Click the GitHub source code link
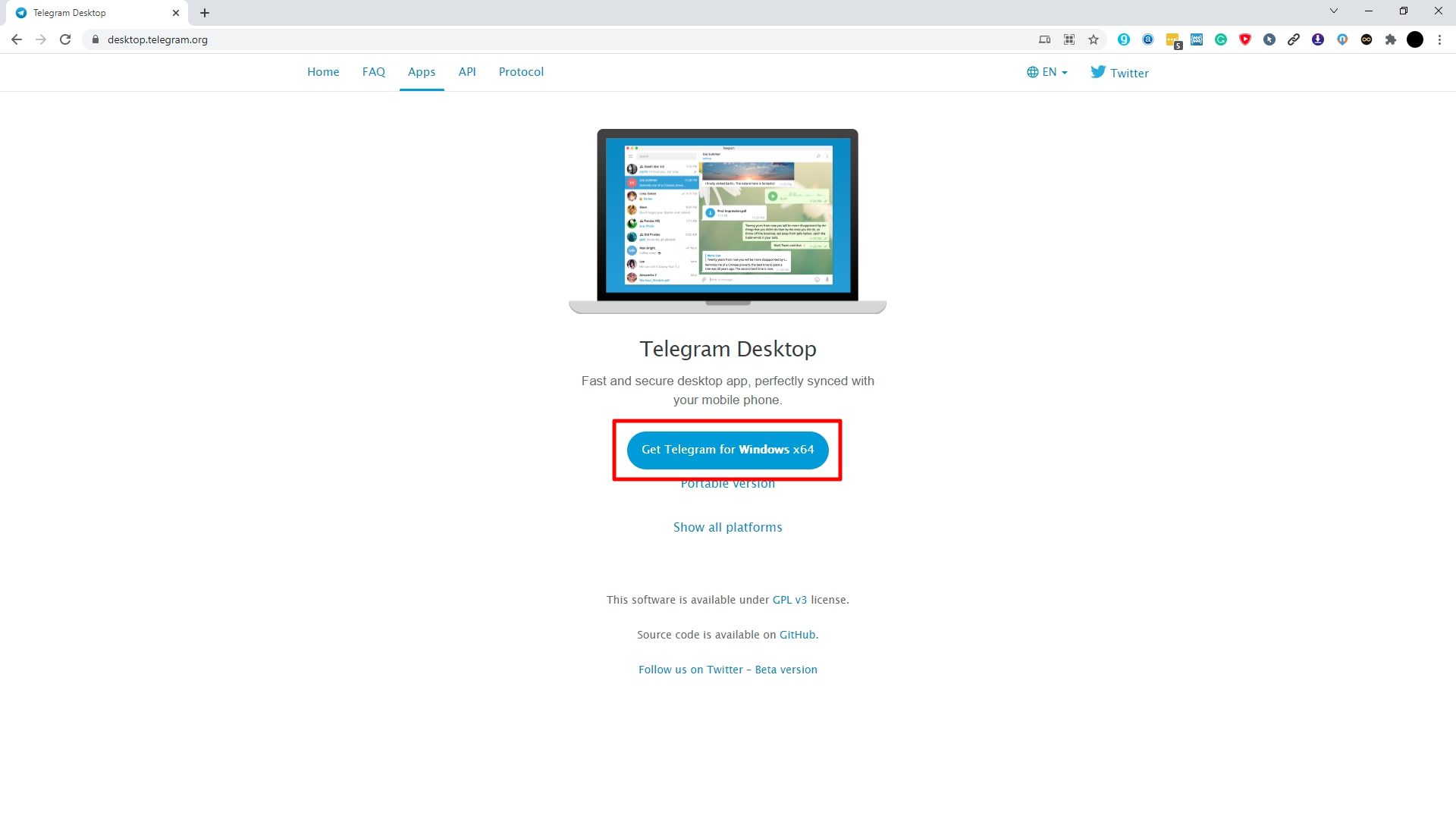The height and width of the screenshot is (819, 1456). [x=797, y=634]
